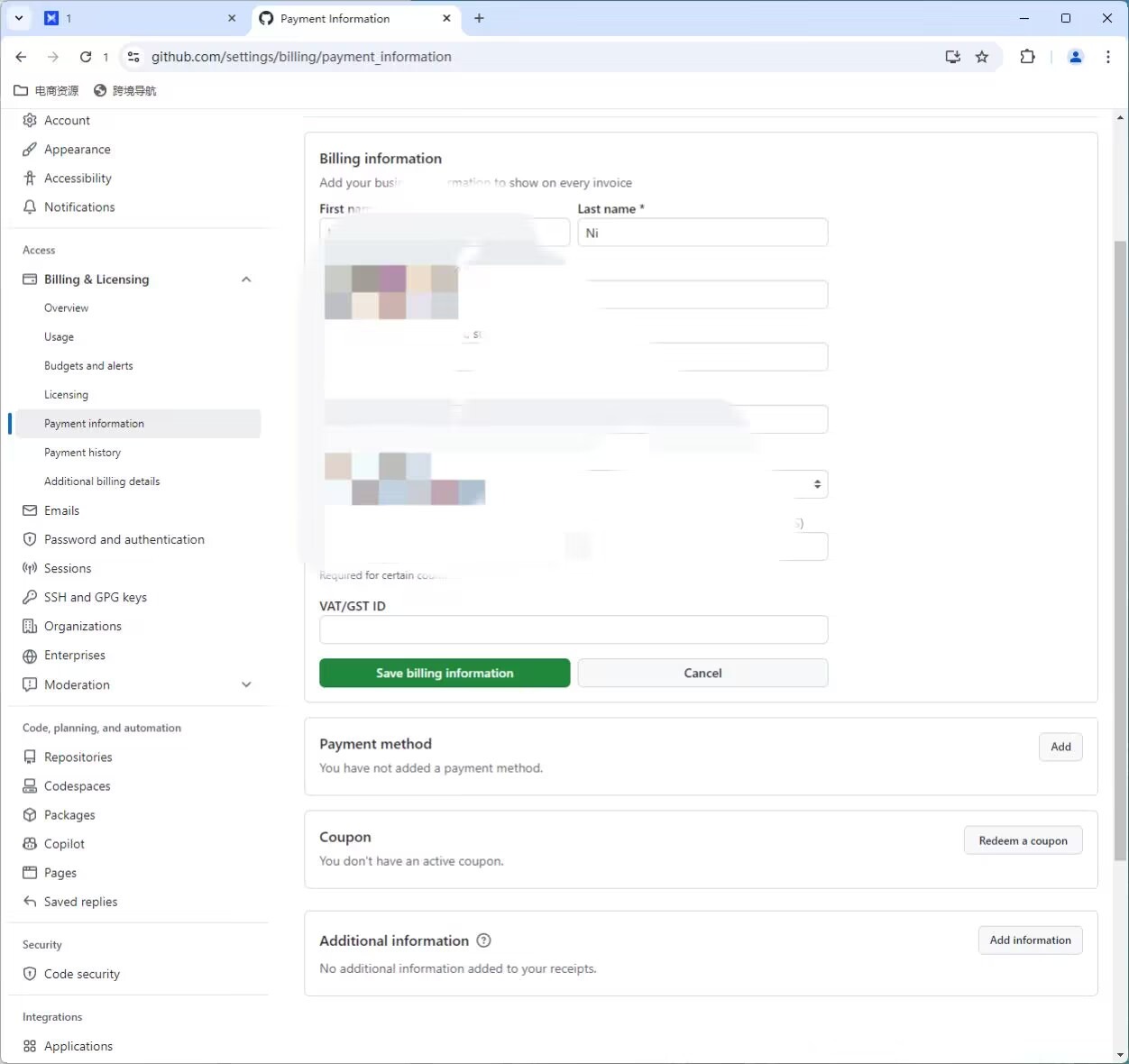Click the Add payment method button
This screenshot has width=1129, height=1064.
[x=1060, y=747]
